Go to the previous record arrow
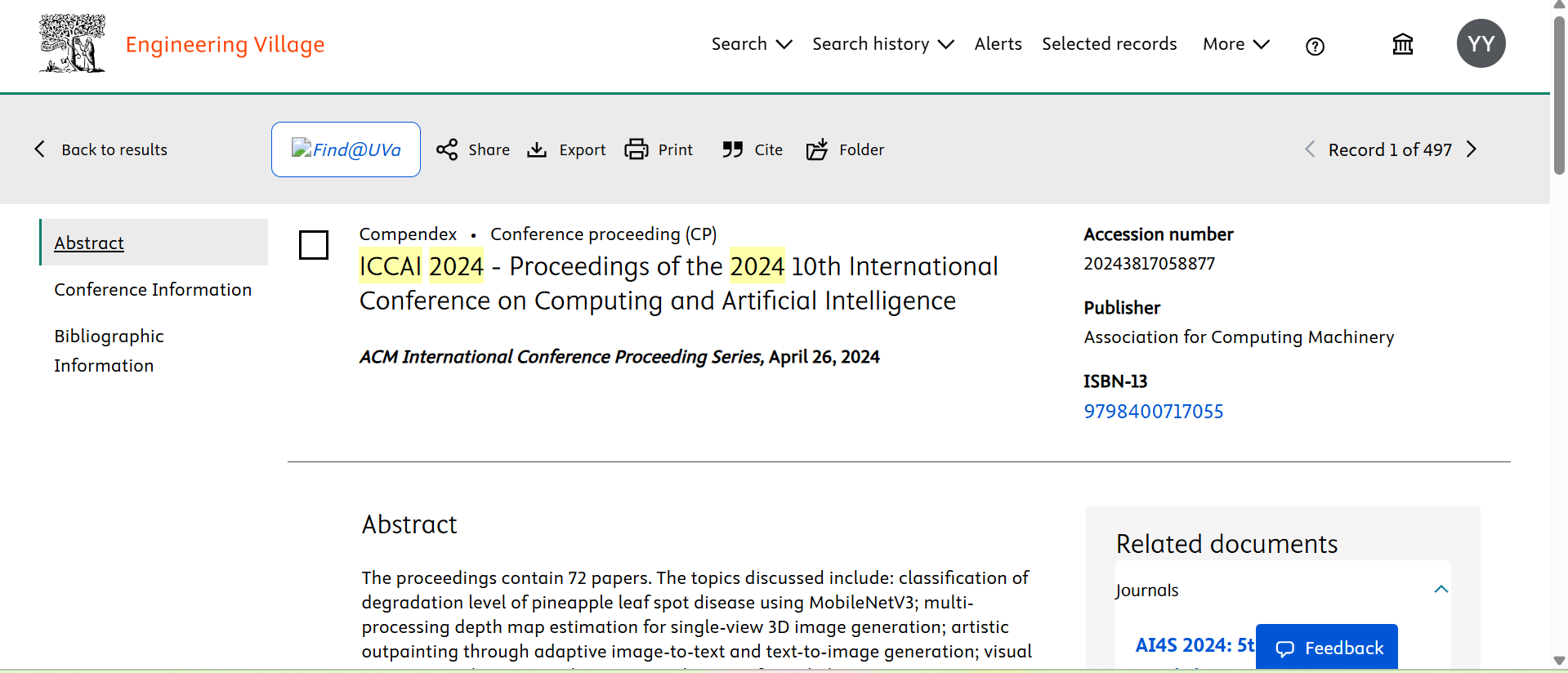 [1310, 149]
